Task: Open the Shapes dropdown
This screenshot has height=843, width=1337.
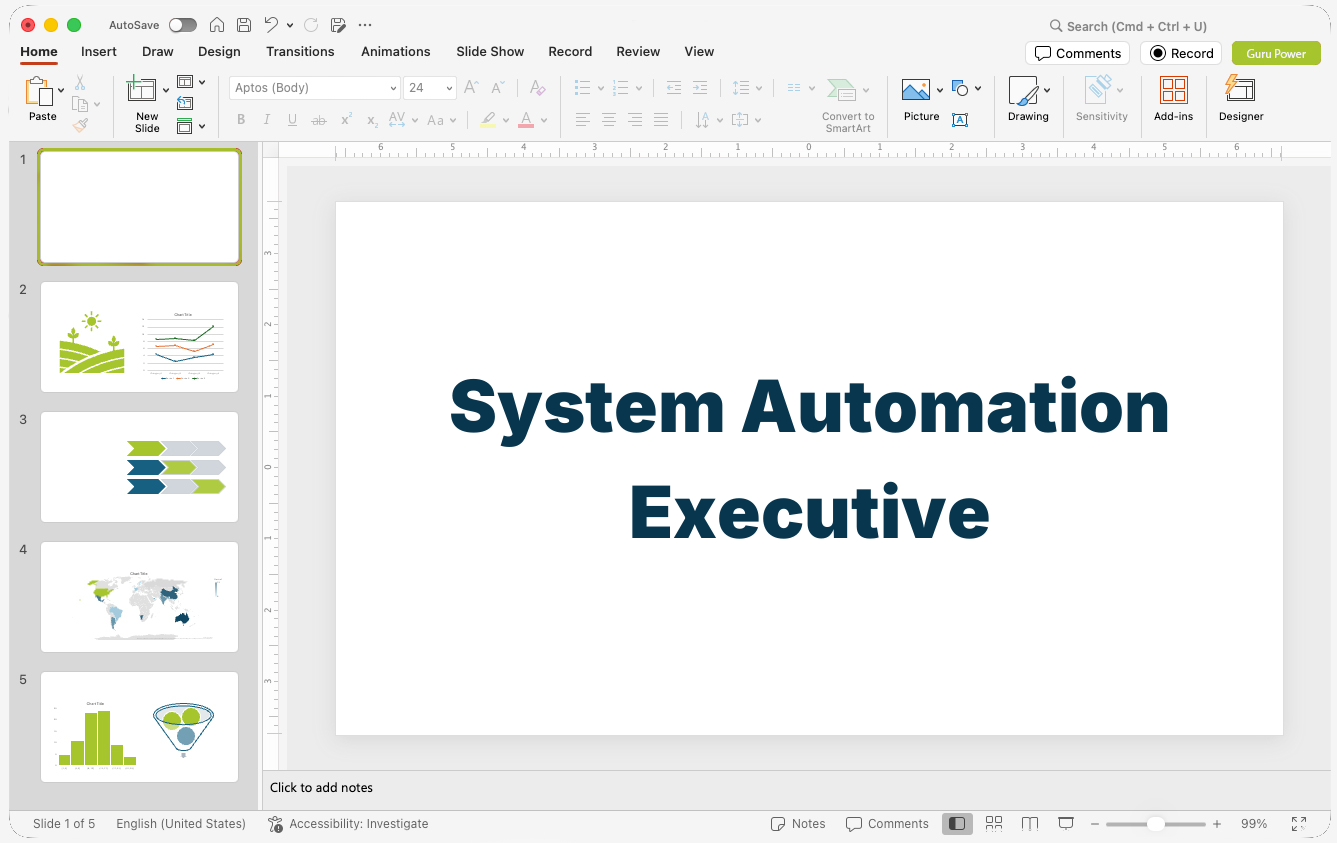Action: (x=966, y=88)
